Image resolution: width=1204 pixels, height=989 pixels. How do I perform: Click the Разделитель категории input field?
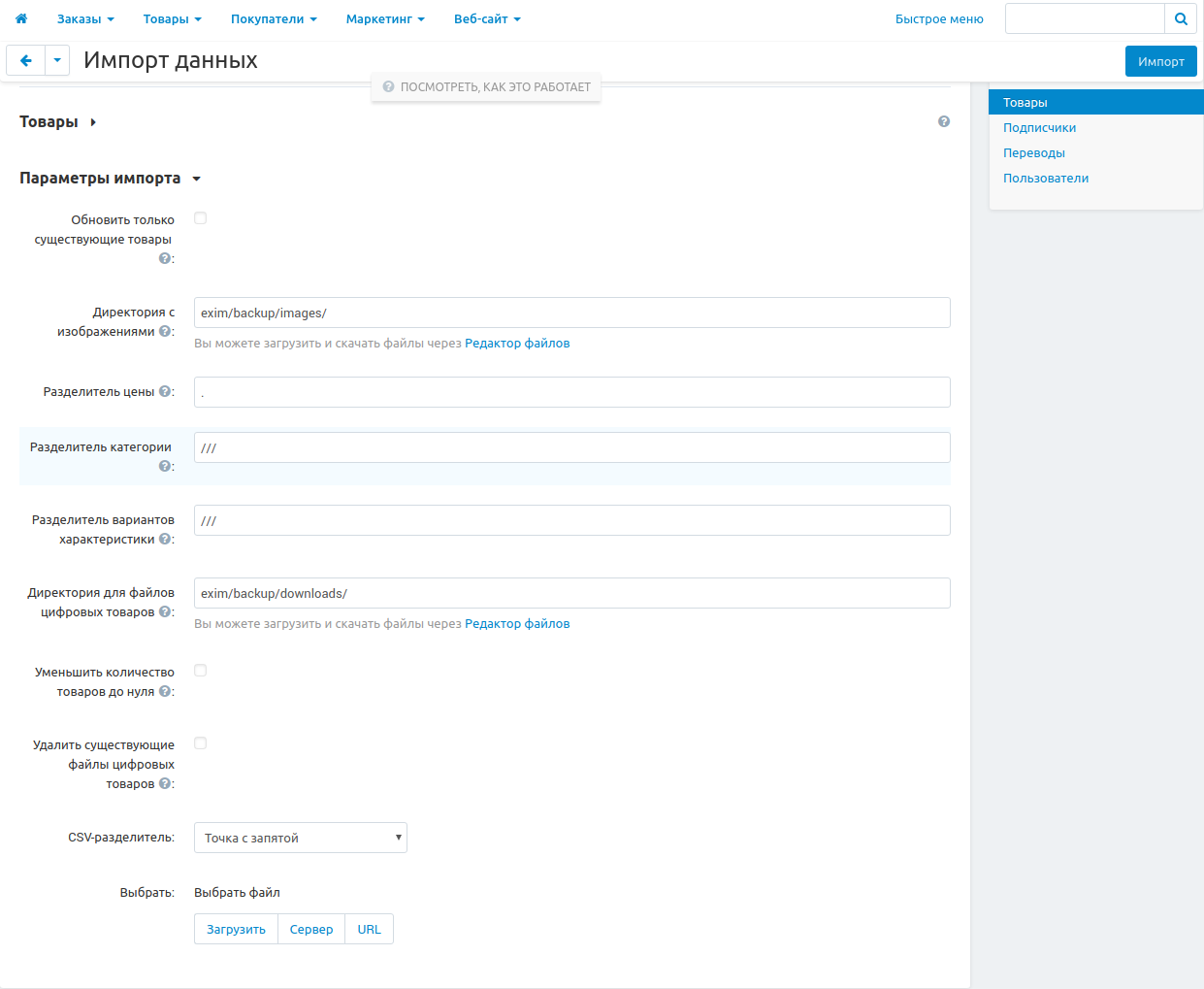pos(571,447)
